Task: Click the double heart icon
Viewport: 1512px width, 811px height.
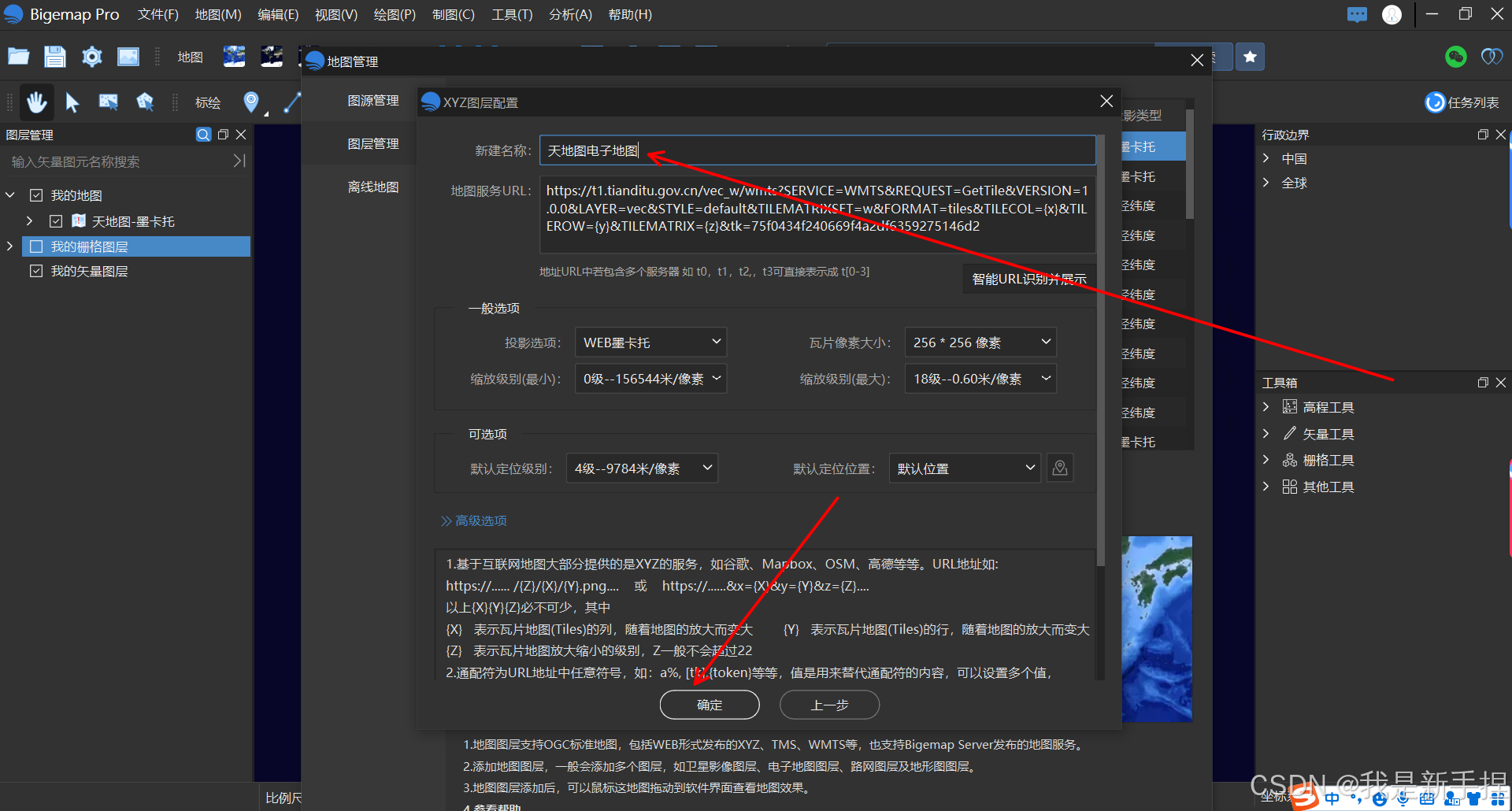Action: pyautogui.click(x=1492, y=57)
